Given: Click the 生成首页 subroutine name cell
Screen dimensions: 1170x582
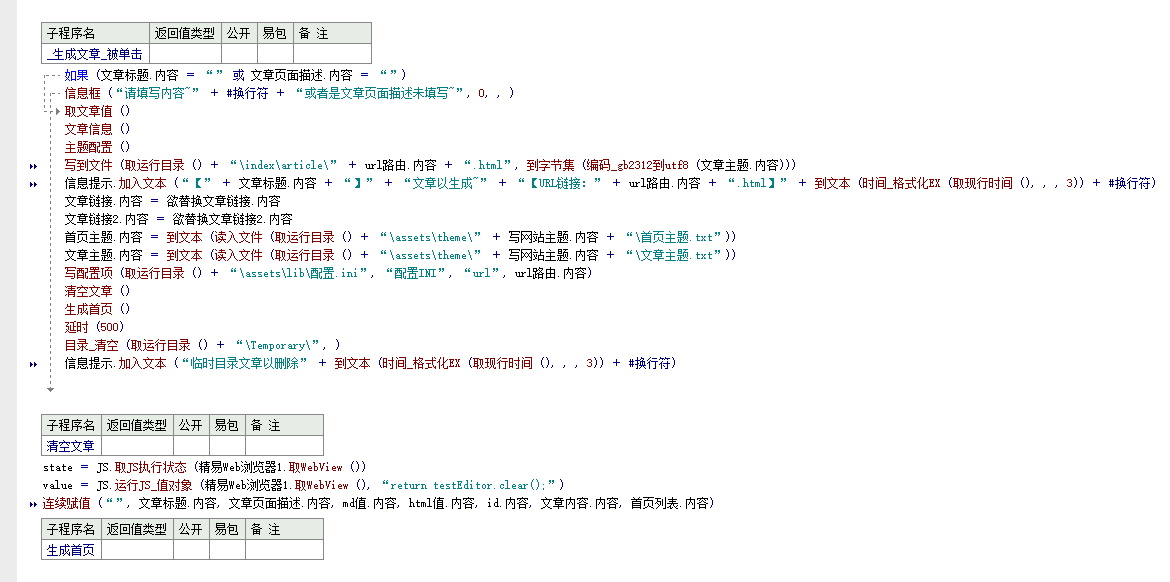Looking at the screenshot, I should point(70,550).
